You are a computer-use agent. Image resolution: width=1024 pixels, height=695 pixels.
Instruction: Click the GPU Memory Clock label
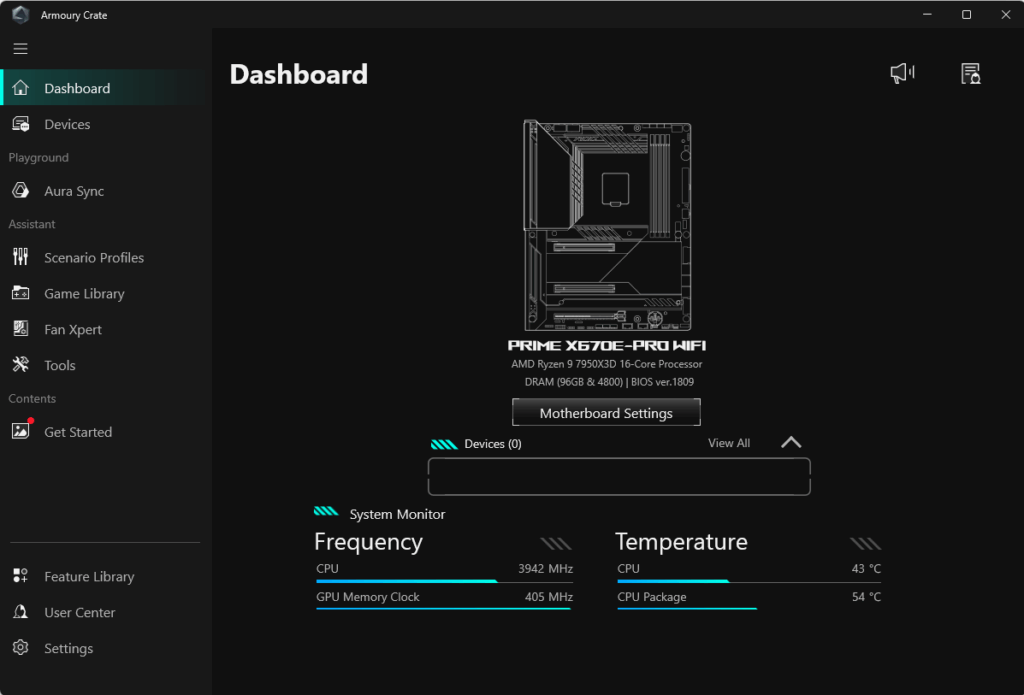tap(368, 596)
